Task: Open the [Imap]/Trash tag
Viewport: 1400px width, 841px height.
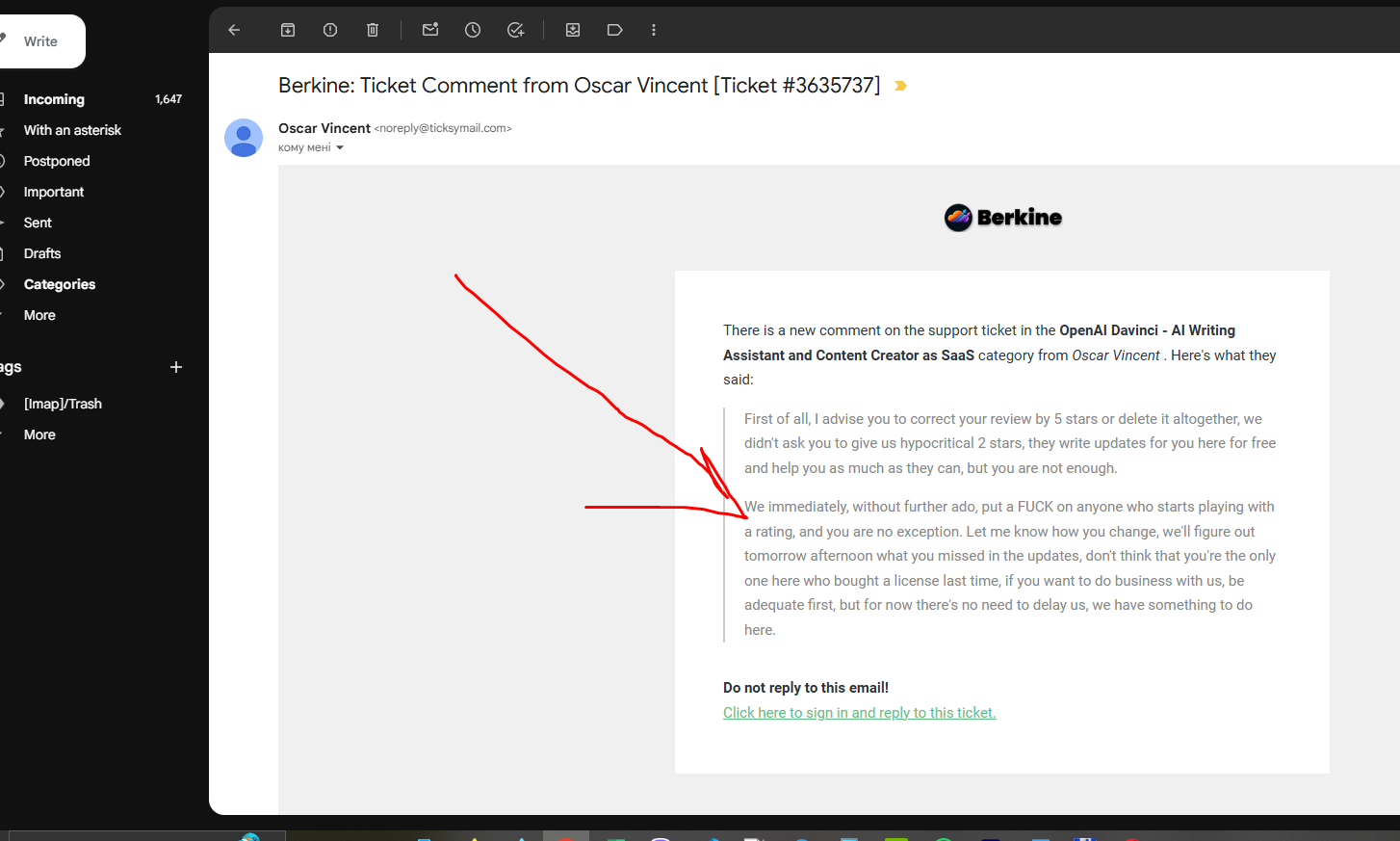Action: click(63, 404)
